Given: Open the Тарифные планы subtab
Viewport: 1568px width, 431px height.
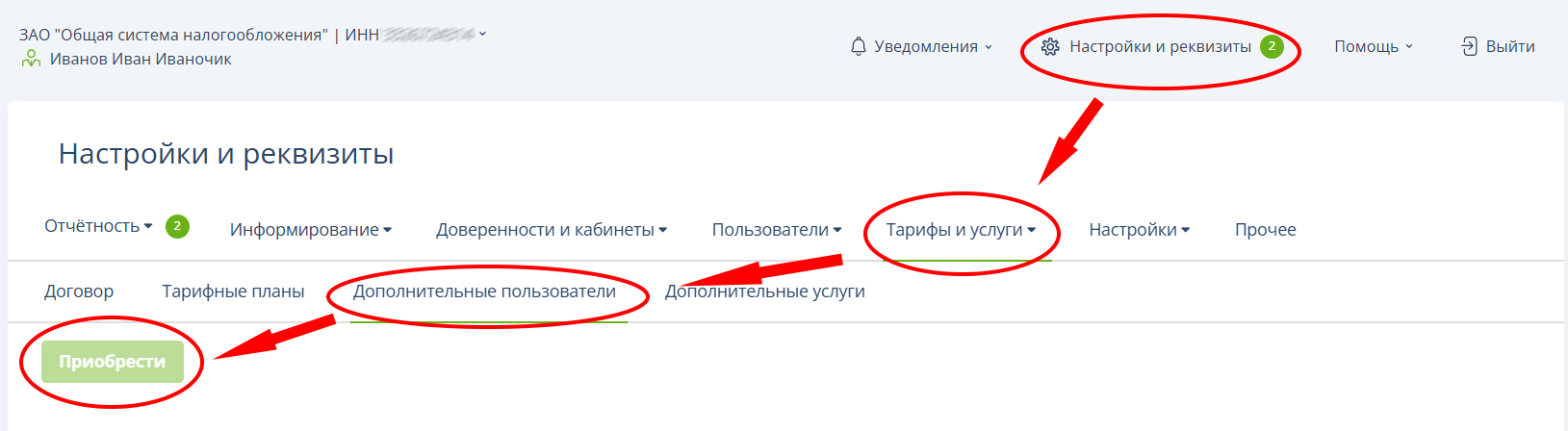Looking at the screenshot, I should pyautogui.click(x=233, y=292).
